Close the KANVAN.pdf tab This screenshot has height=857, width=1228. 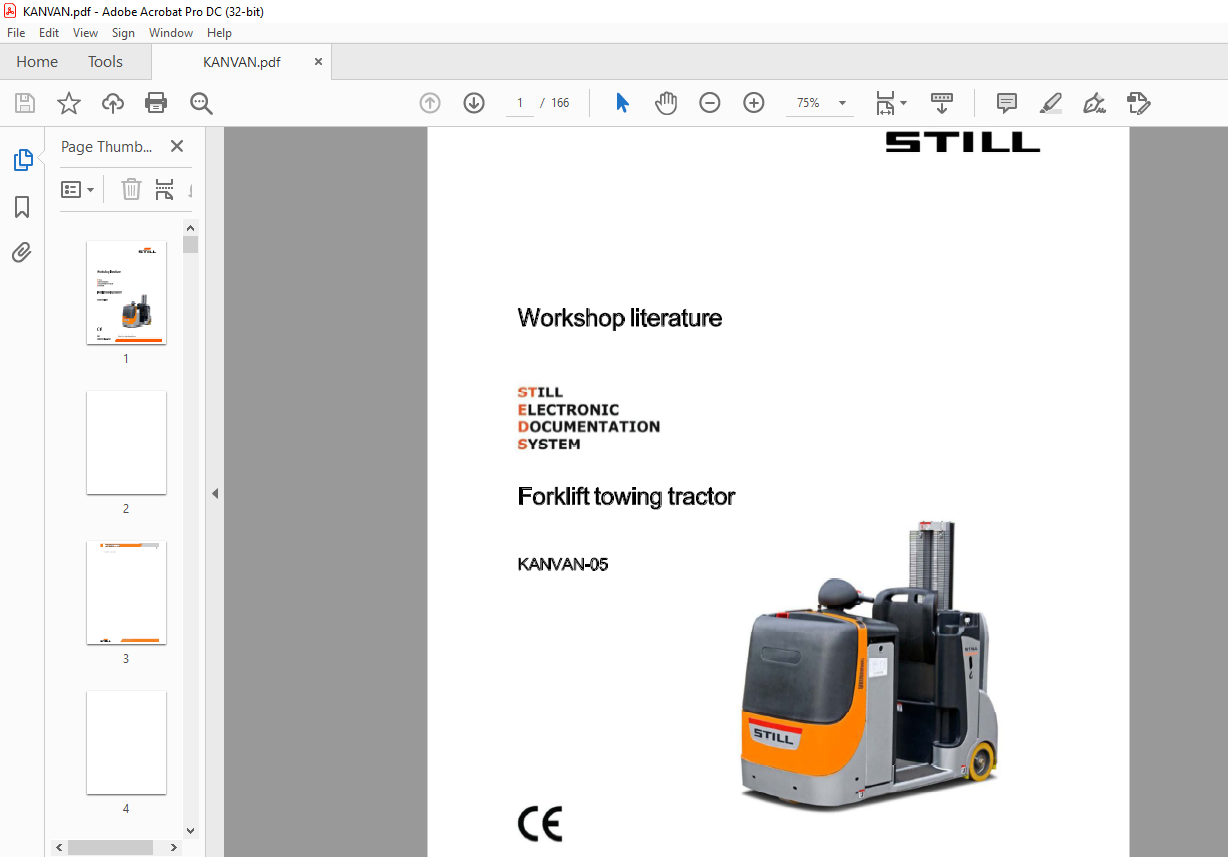[319, 62]
